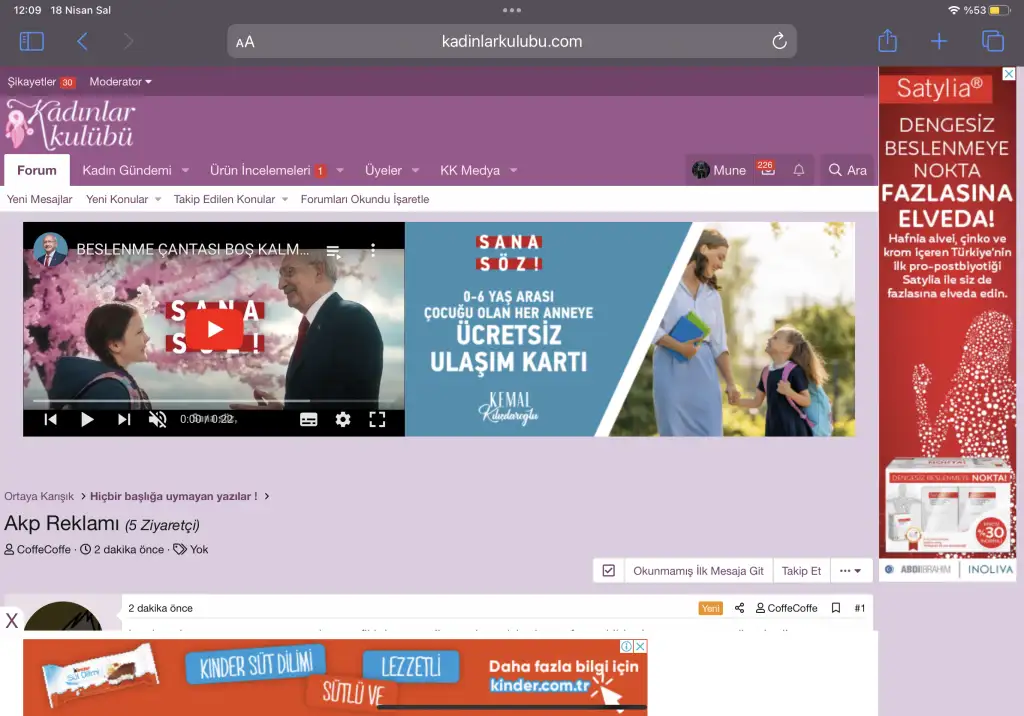Open the Mune account menu

coord(718,170)
